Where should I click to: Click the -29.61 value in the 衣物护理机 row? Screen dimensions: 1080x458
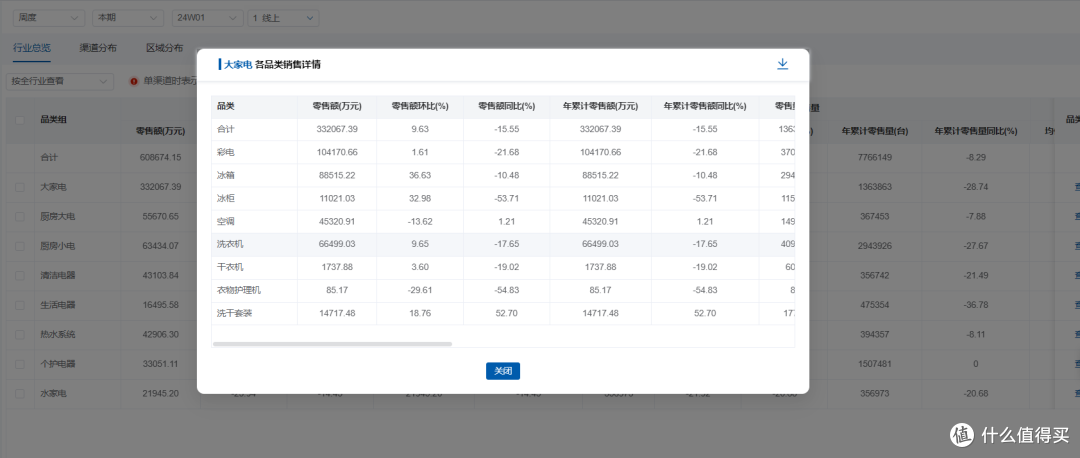point(419,290)
